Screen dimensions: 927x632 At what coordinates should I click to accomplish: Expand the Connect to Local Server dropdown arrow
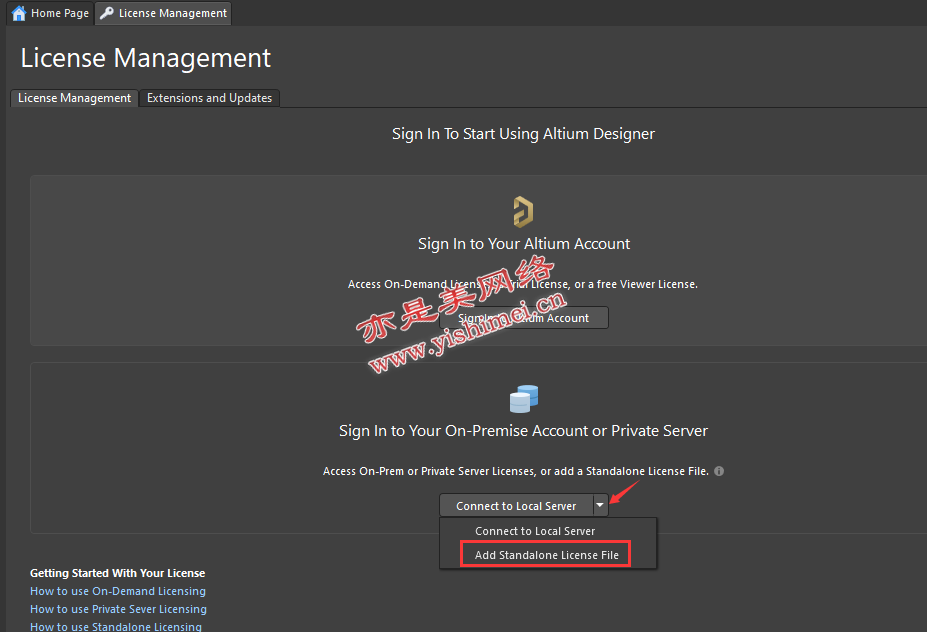[600, 505]
